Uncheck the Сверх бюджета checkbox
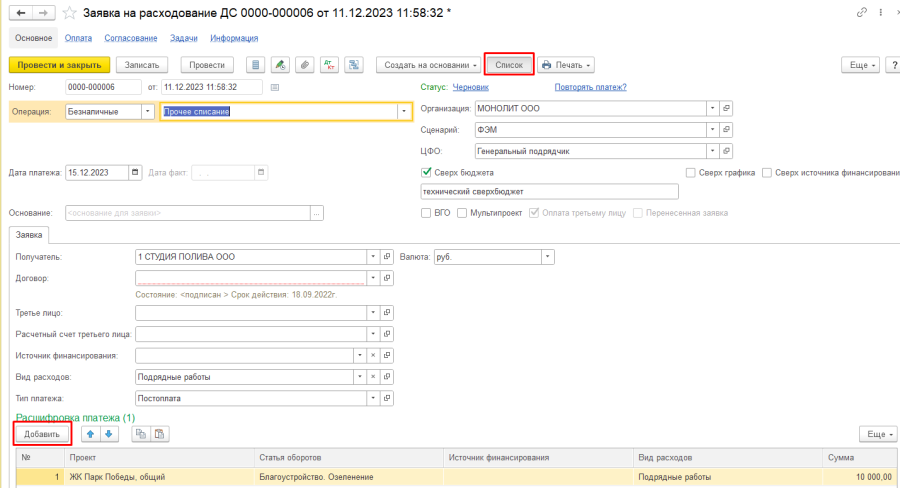Screen dimensions: 900x488 [427, 172]
